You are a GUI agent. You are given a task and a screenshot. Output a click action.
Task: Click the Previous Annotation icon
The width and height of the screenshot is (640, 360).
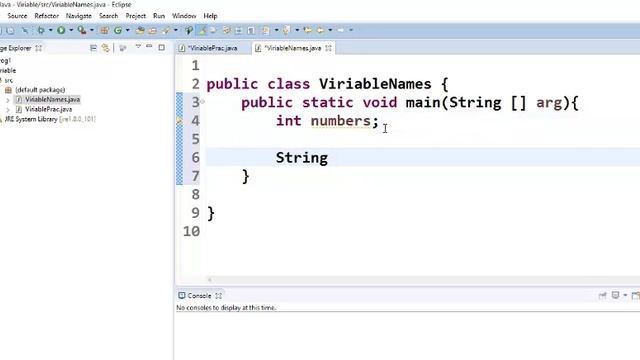point(286,30)
